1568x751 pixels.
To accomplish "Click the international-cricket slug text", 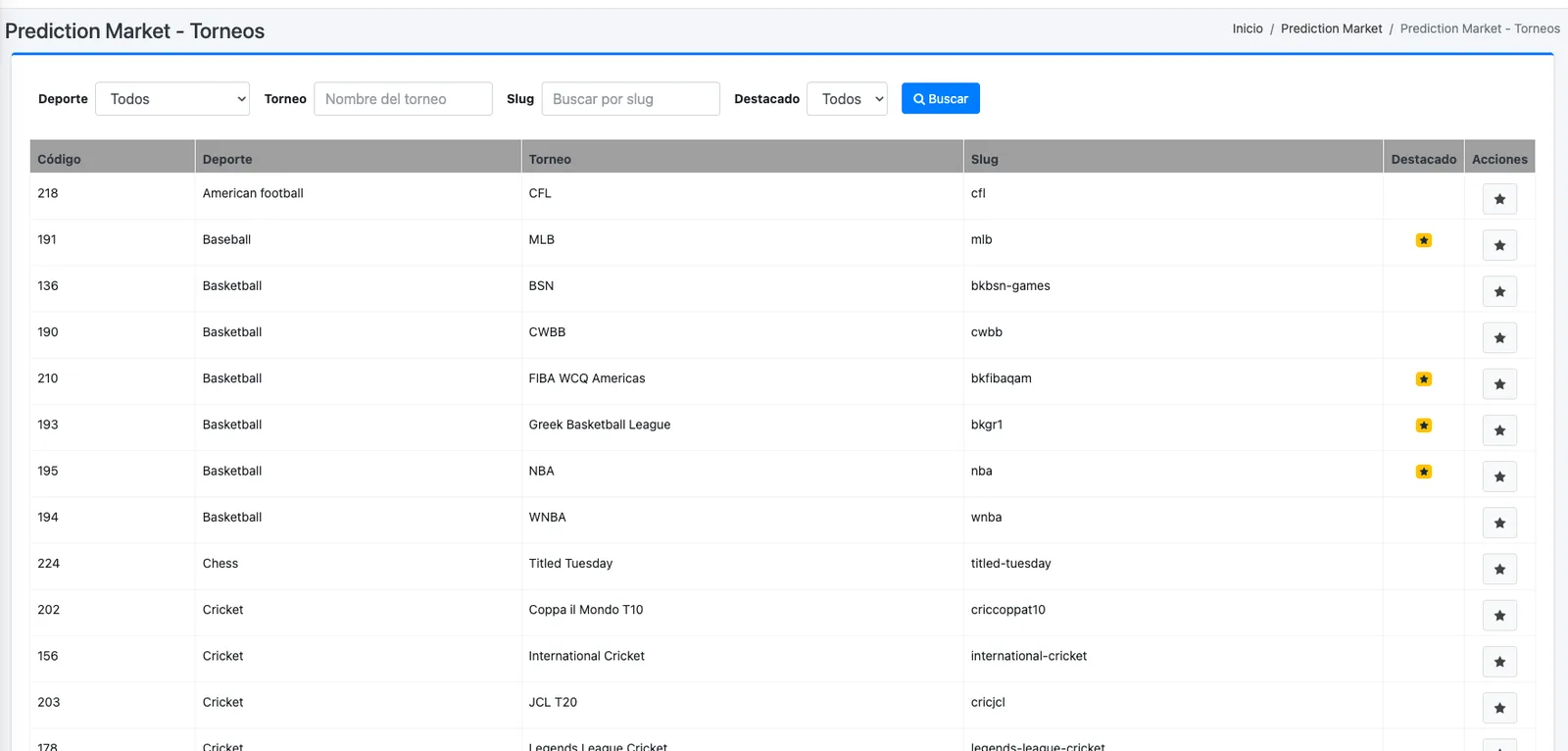I will tap(1029, 656).
